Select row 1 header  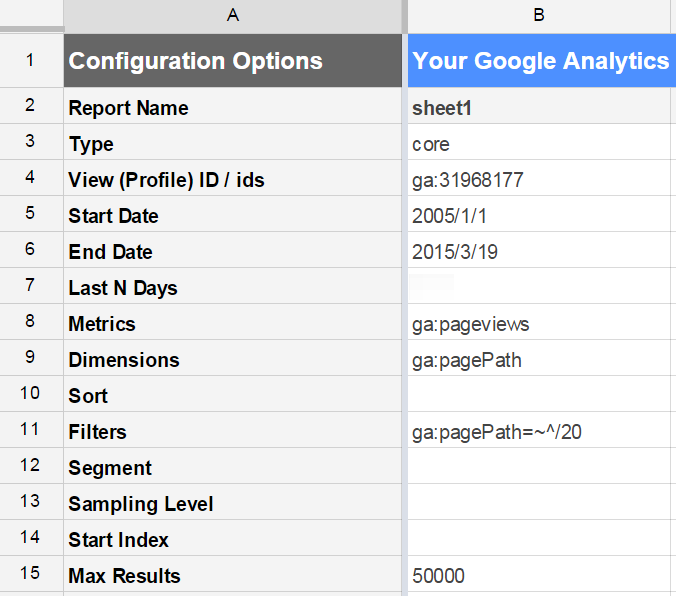[x=31, y=60]
